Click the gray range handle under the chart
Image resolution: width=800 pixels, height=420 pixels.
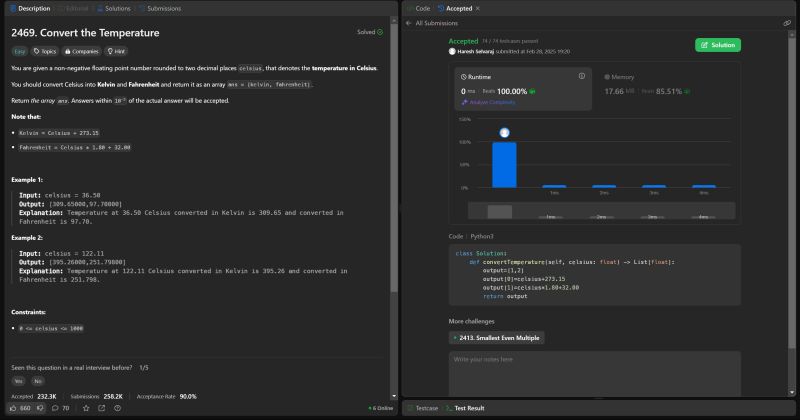(499, 211)
